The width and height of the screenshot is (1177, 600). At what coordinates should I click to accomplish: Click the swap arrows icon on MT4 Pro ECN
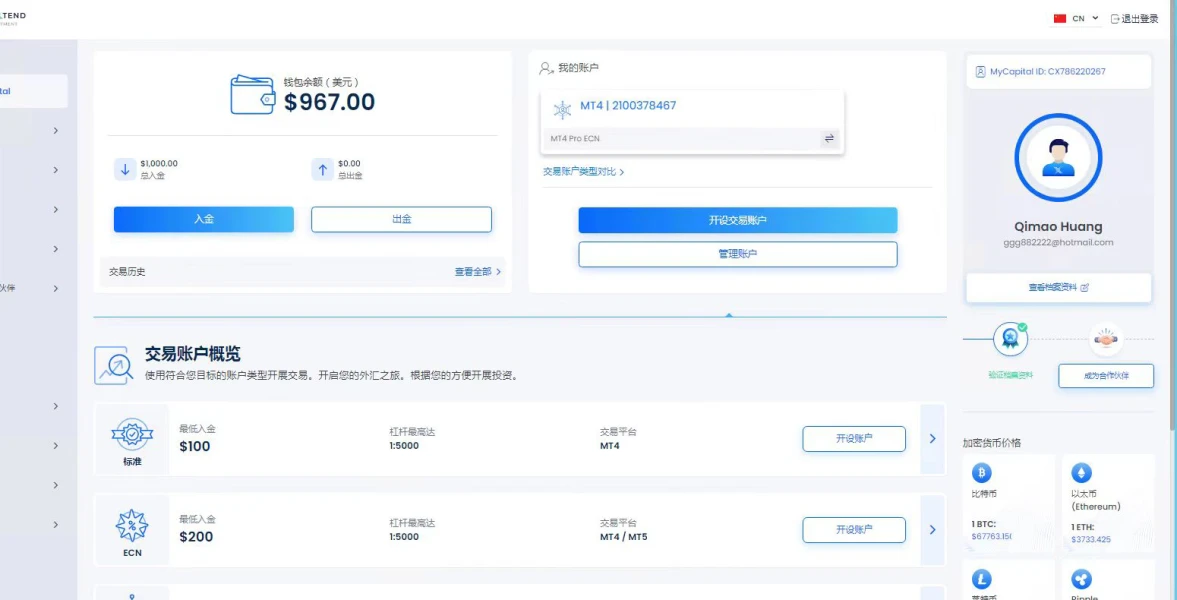(829, 138)
